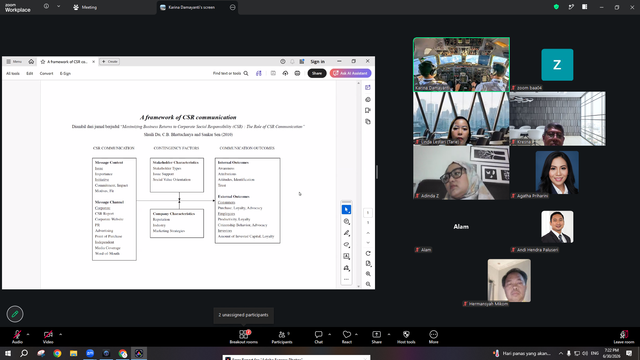Image resolution: width=640 pixels, height=360 pixels.
Task: Click Acrobat Sign in link
Action: (x=318, y=62)
